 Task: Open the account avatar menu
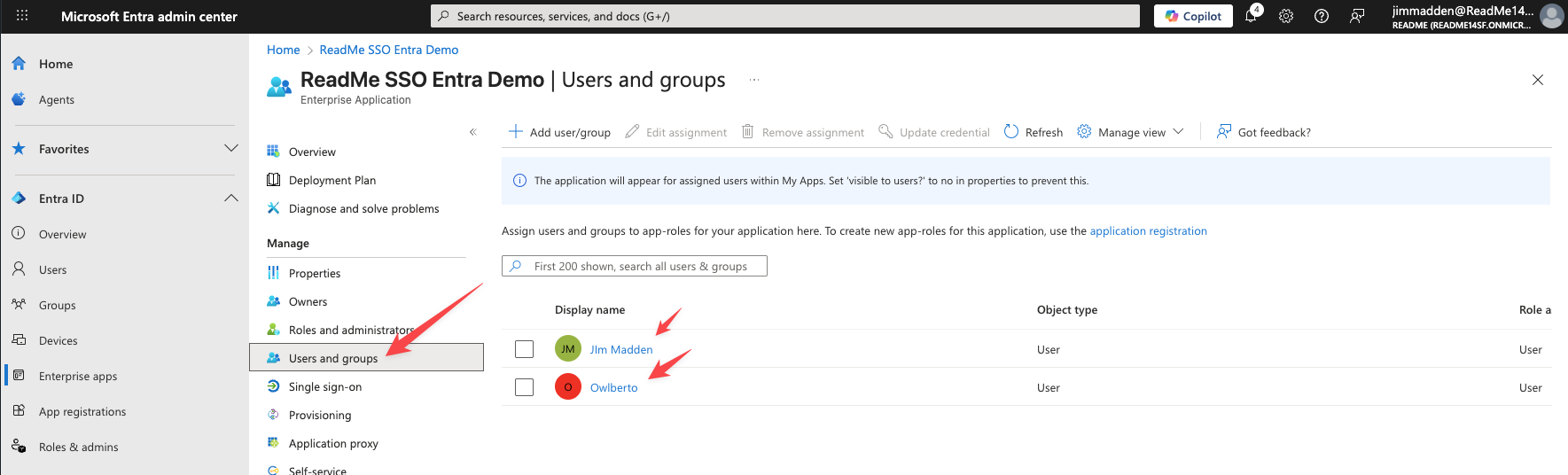click(1552, 16)
